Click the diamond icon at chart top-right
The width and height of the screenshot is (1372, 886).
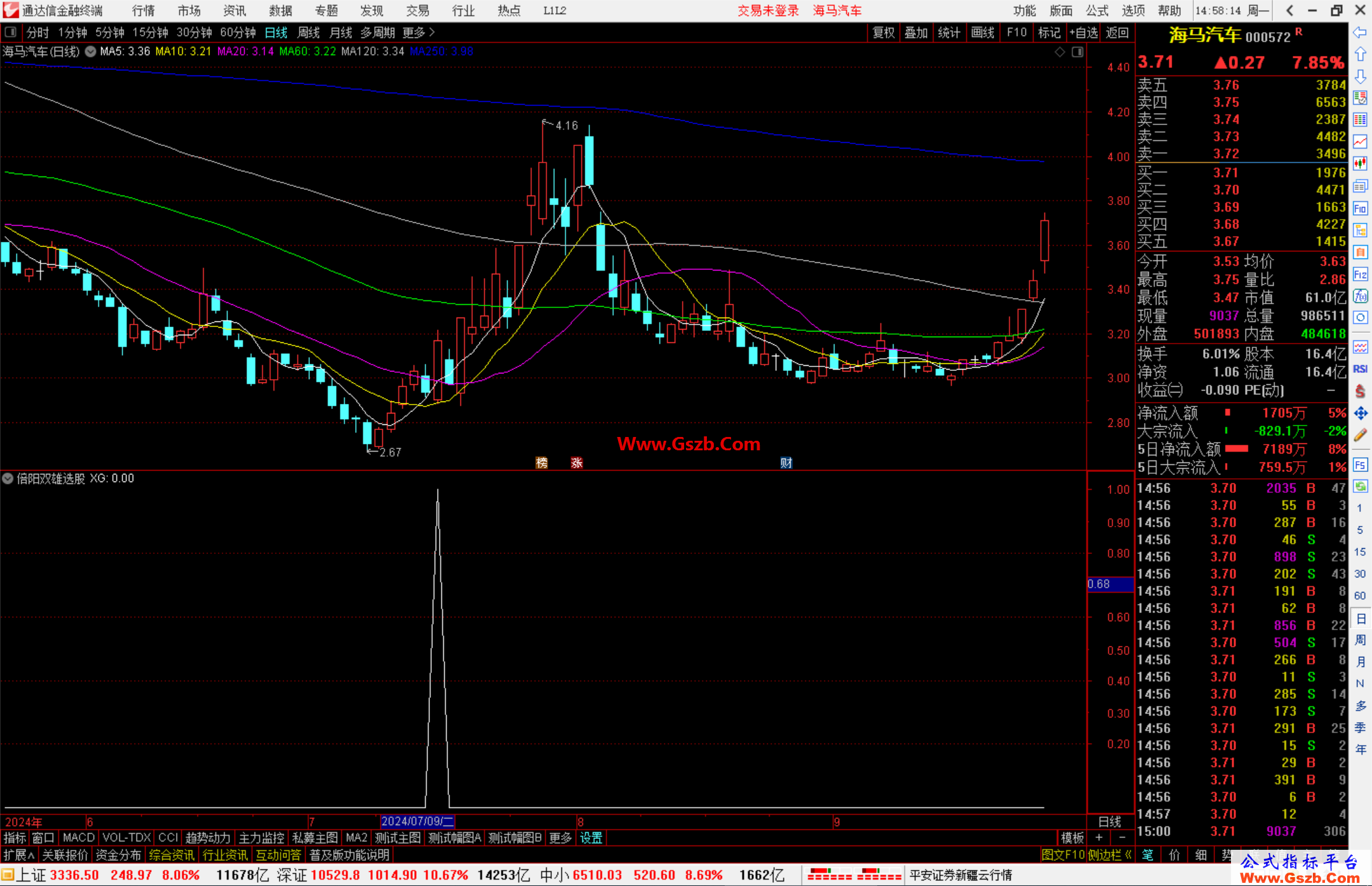coord(1060,52)
